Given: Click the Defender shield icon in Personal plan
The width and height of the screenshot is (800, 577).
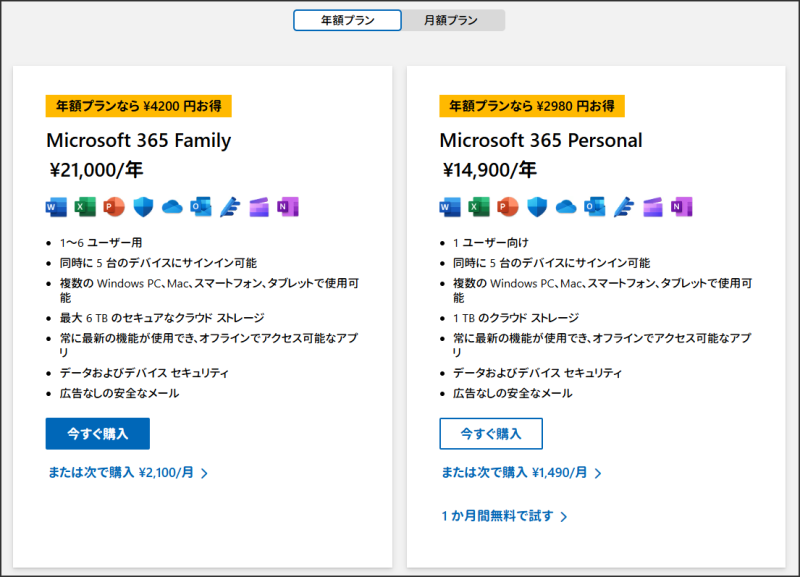Looking at the screenshot, I should point(537,207).
